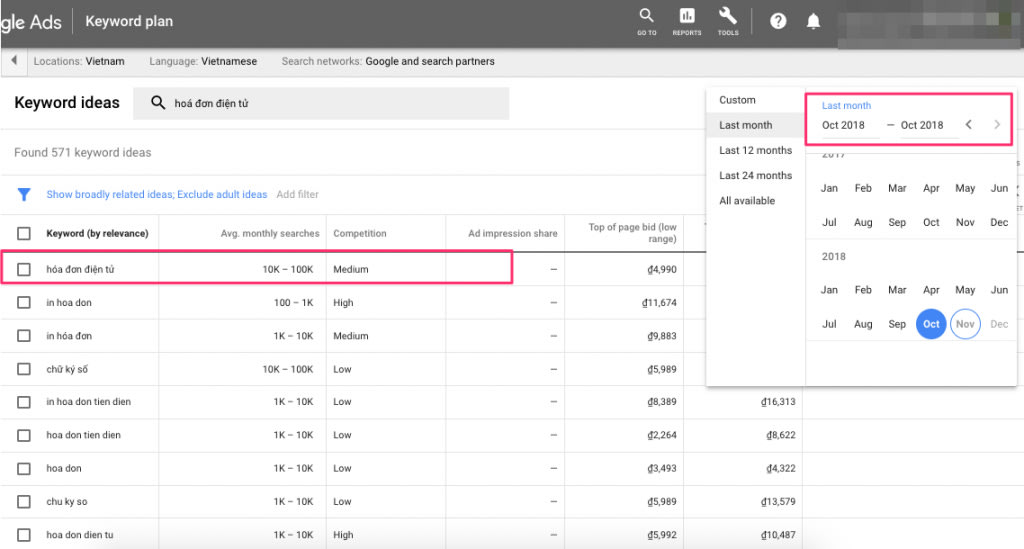Click the 'in hoa don tien dien' keyword
1024x549 pixels.
point(88,402)
